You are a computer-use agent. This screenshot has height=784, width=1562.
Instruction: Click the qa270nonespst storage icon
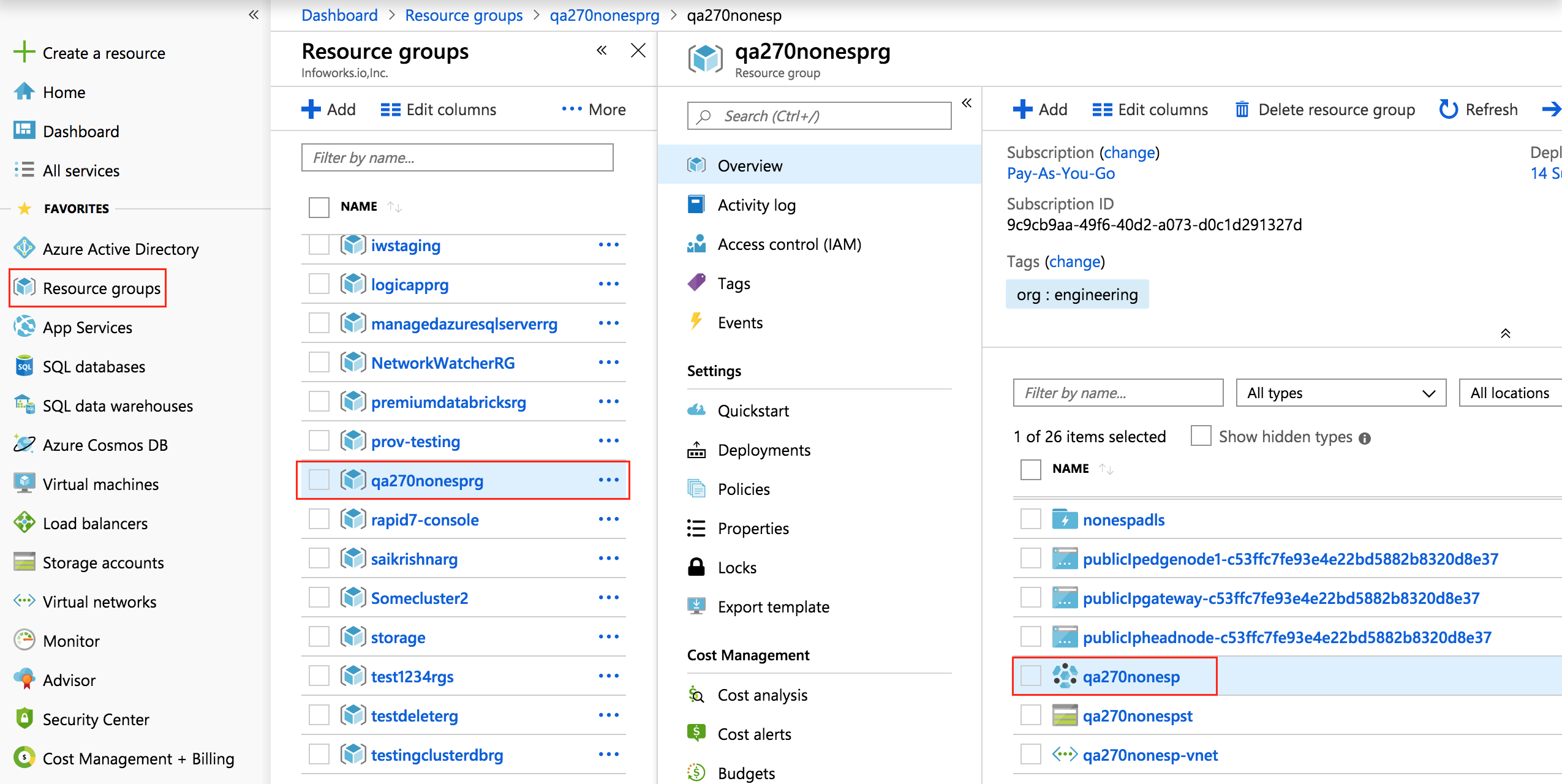click(1065, 715)
